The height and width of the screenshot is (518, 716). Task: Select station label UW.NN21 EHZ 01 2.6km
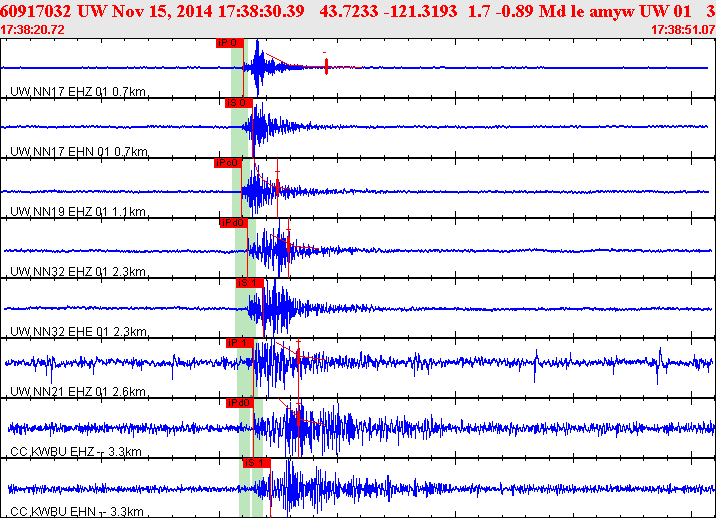(78, 392)
